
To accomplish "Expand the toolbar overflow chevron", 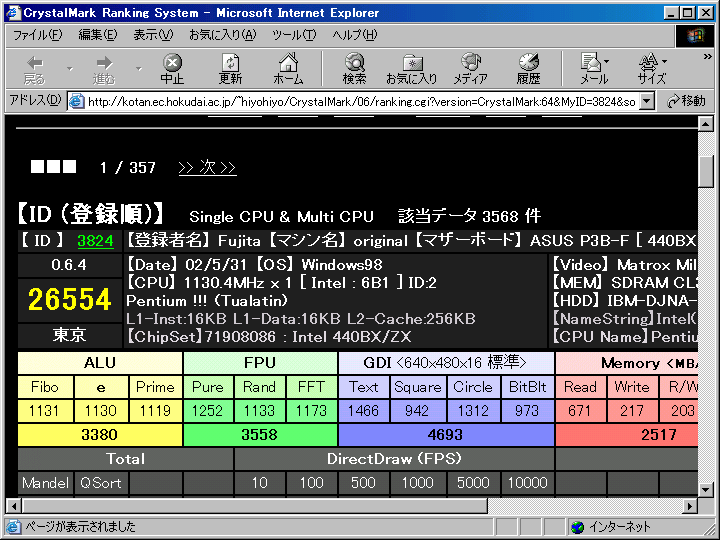I will (x=708, y=56).
